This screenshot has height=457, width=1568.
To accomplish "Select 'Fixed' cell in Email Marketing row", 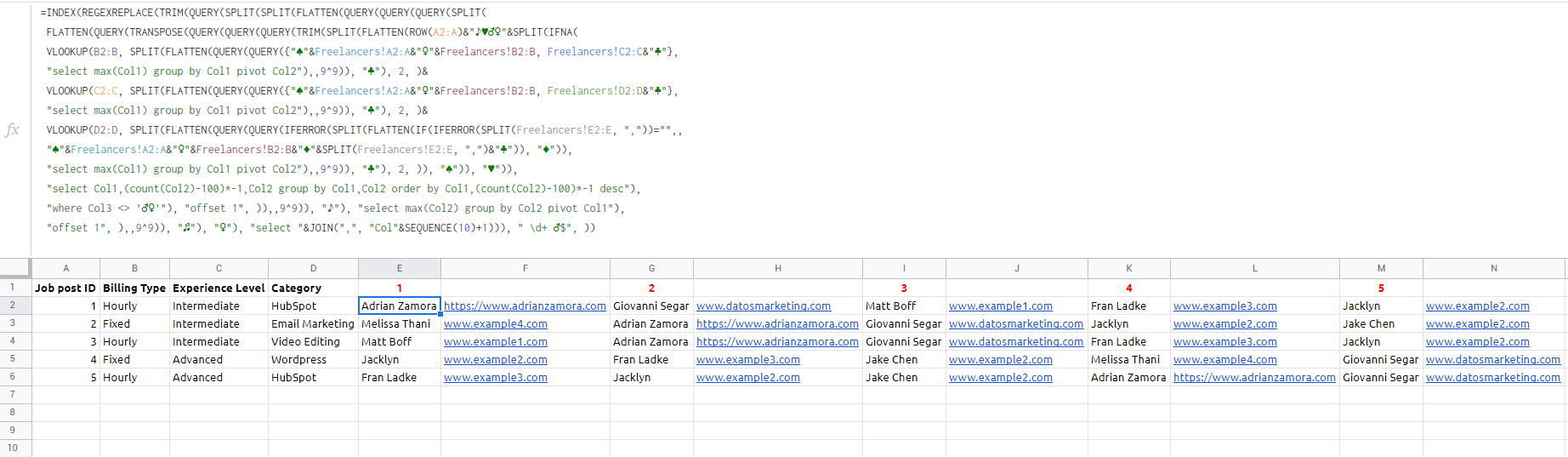I will [x=134, y=323].
